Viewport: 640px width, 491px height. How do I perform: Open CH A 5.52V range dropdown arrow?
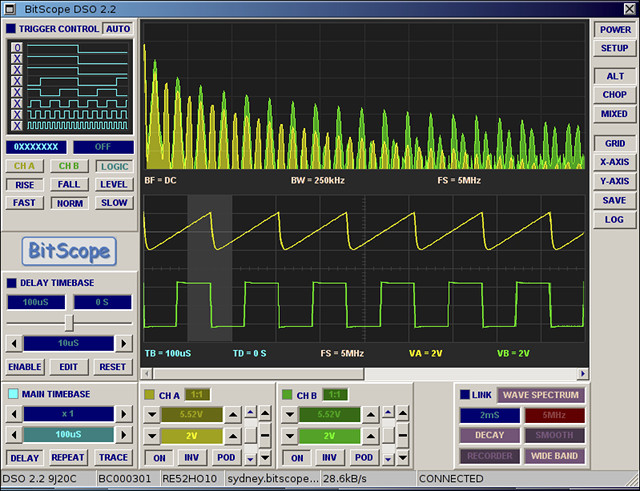[152, 415]
